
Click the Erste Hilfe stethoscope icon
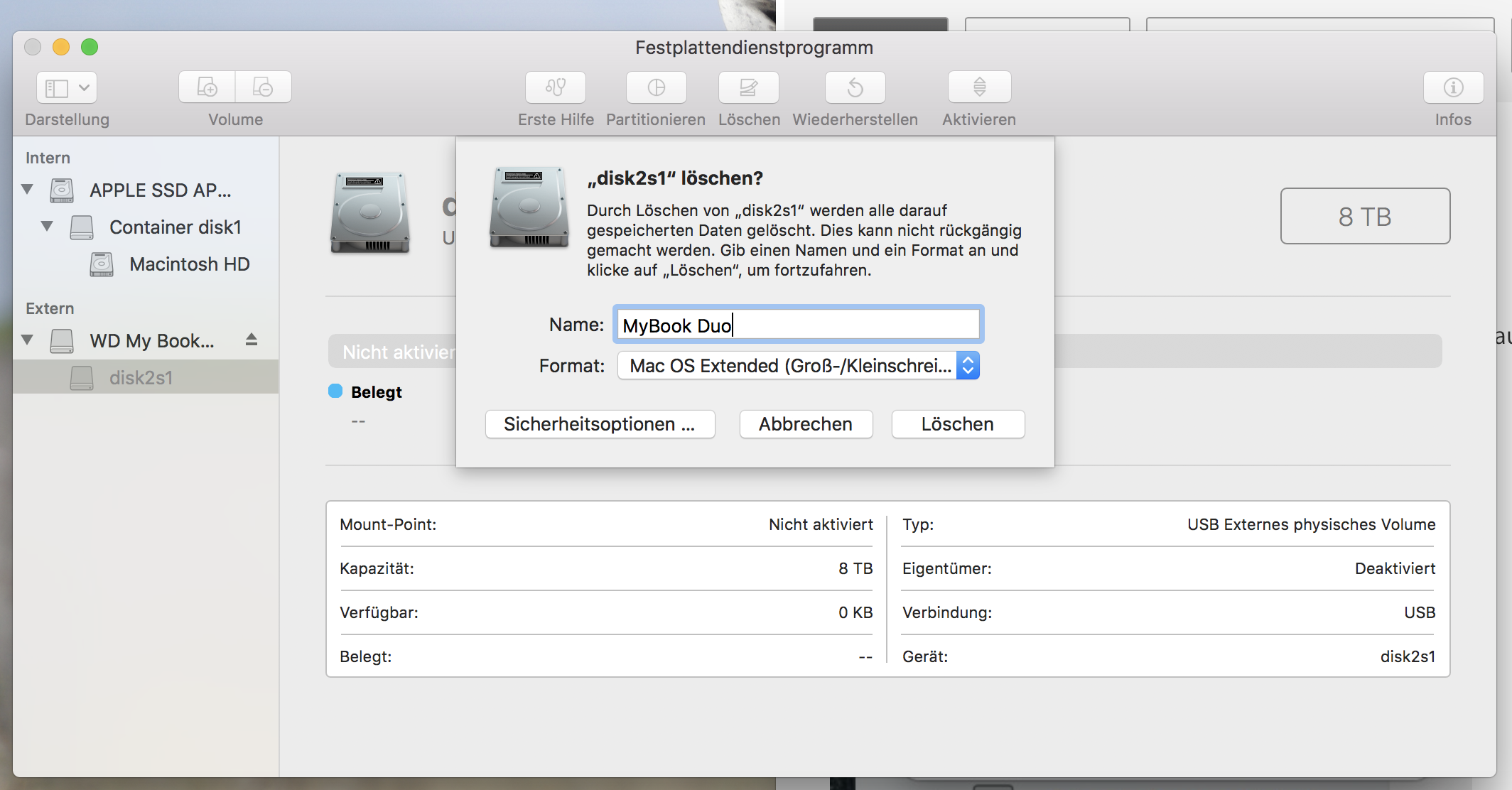555,87
